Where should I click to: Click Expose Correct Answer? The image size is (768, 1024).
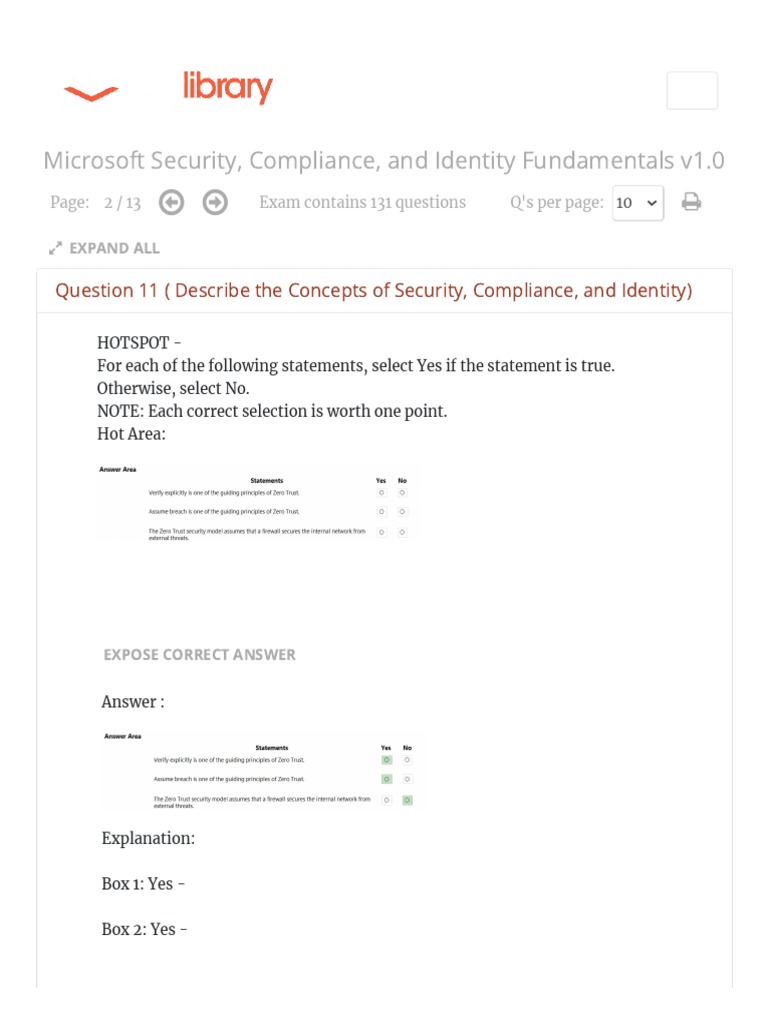(x=199, y=654)
